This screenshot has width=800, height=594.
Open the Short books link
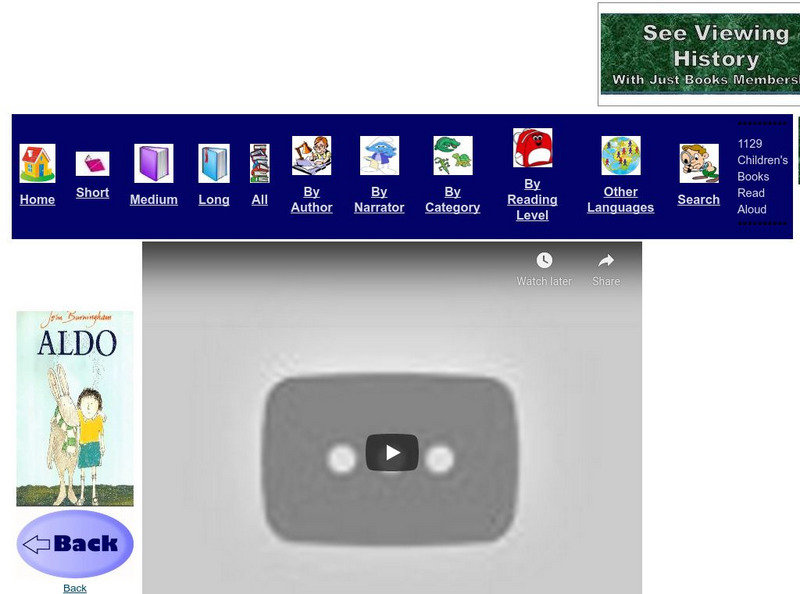[92, 193]
